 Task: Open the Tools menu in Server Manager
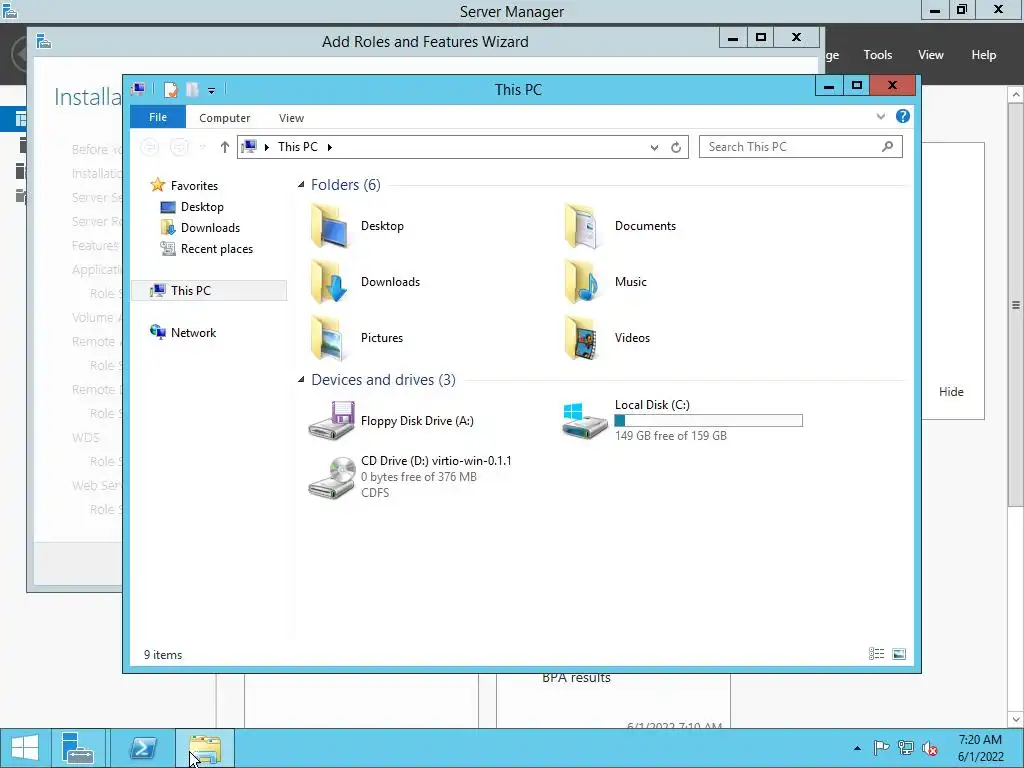pos(878,55)
